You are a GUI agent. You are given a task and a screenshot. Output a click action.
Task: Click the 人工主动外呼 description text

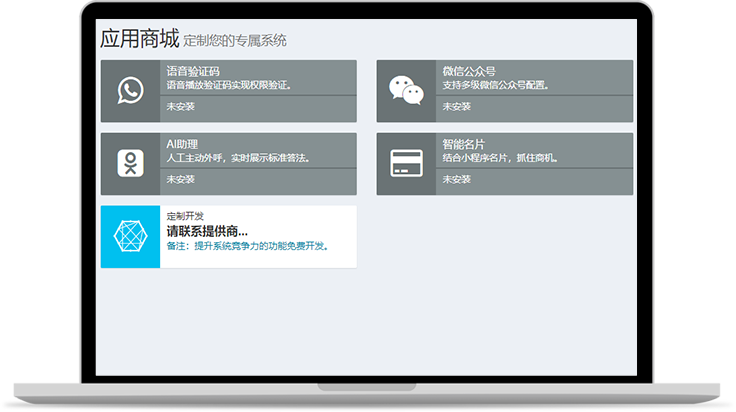tap(238, 158)
